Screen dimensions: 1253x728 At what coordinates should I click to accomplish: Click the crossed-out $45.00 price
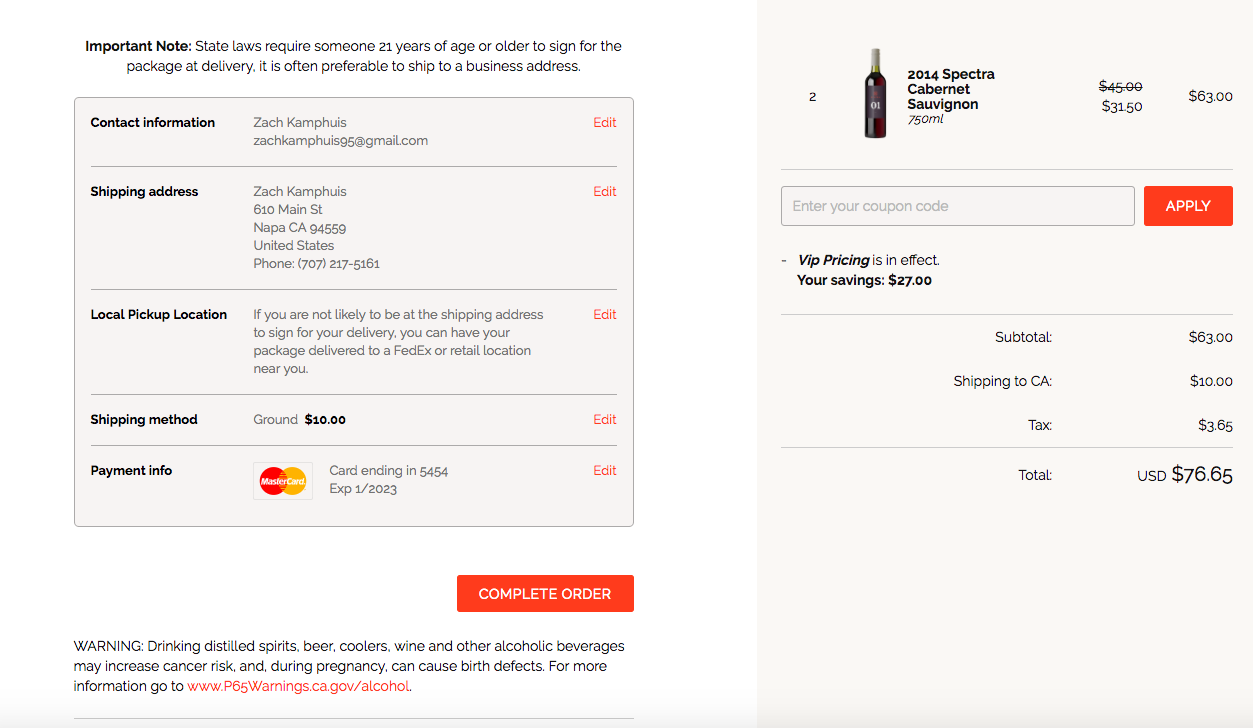click(1120, 87)
